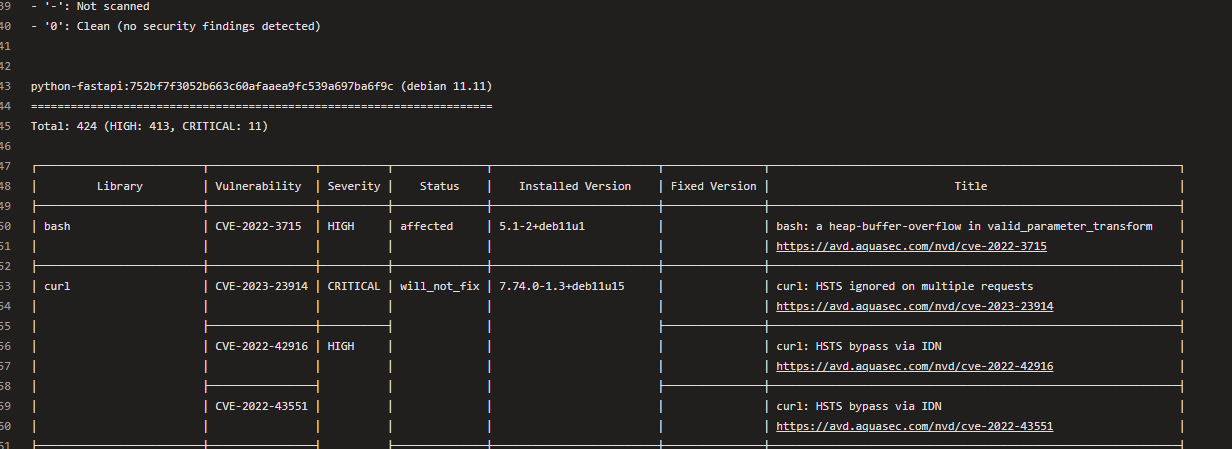Click the python-fastapi image name line
This screenshot has height=449, width=1232.
(x=261, y=86)
